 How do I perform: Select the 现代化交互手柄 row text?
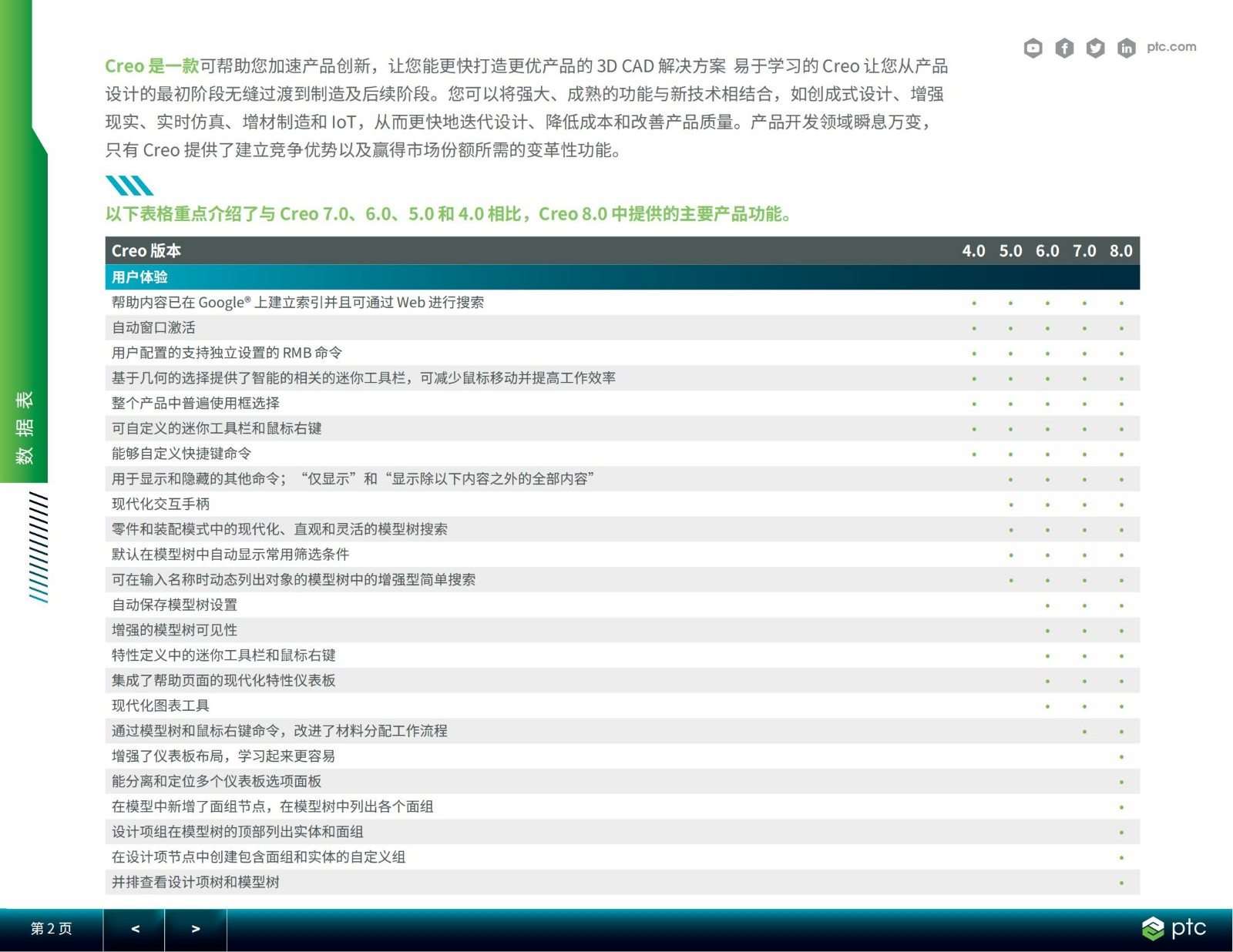pos(160,504)
